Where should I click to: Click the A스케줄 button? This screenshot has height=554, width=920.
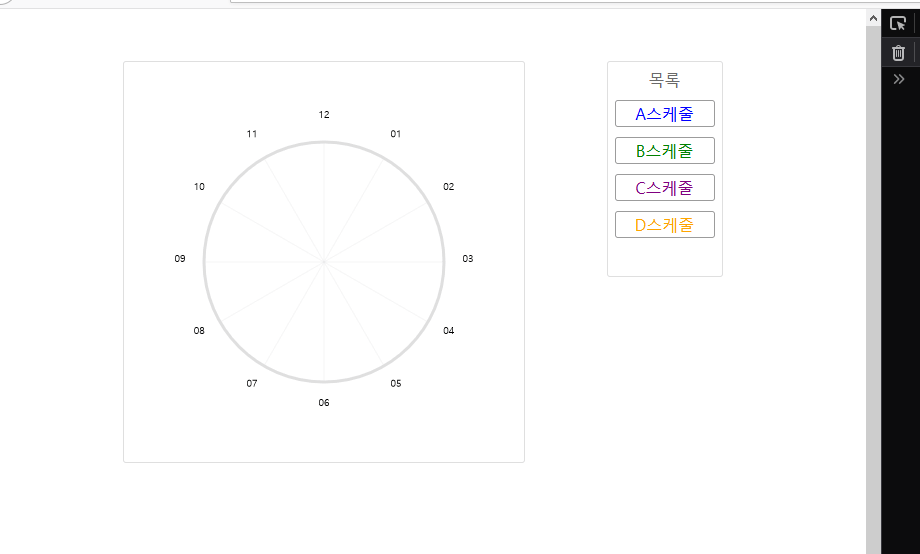[665, 113]
